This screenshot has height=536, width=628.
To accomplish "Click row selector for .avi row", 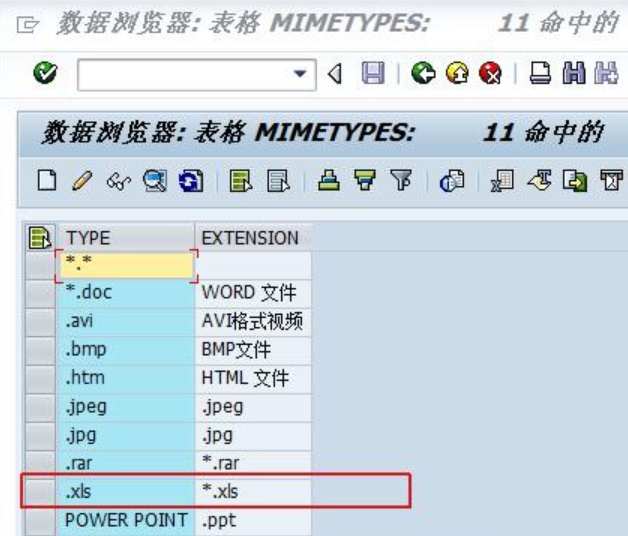I will [40, 322].
